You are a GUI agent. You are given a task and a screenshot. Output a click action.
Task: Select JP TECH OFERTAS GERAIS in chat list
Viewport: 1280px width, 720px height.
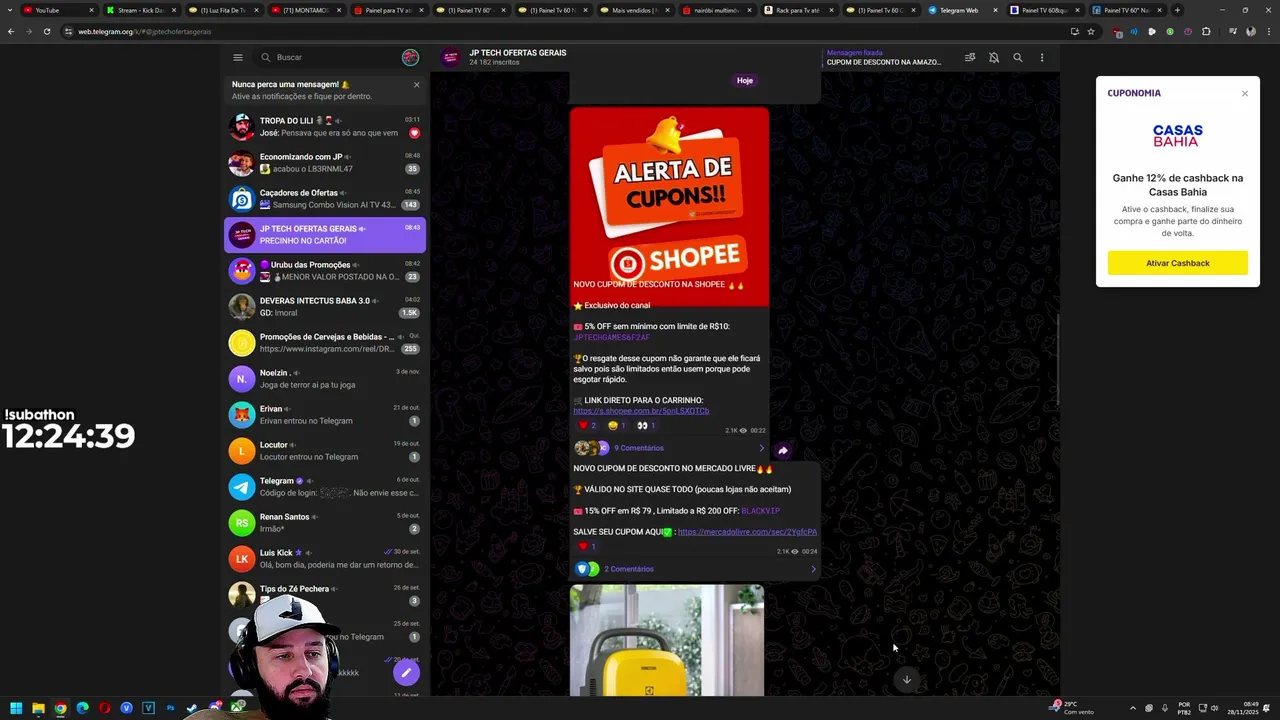(325, 235)
